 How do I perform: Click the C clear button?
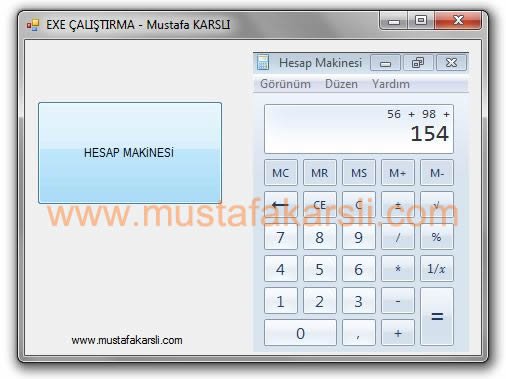click(x=359, y=204)
